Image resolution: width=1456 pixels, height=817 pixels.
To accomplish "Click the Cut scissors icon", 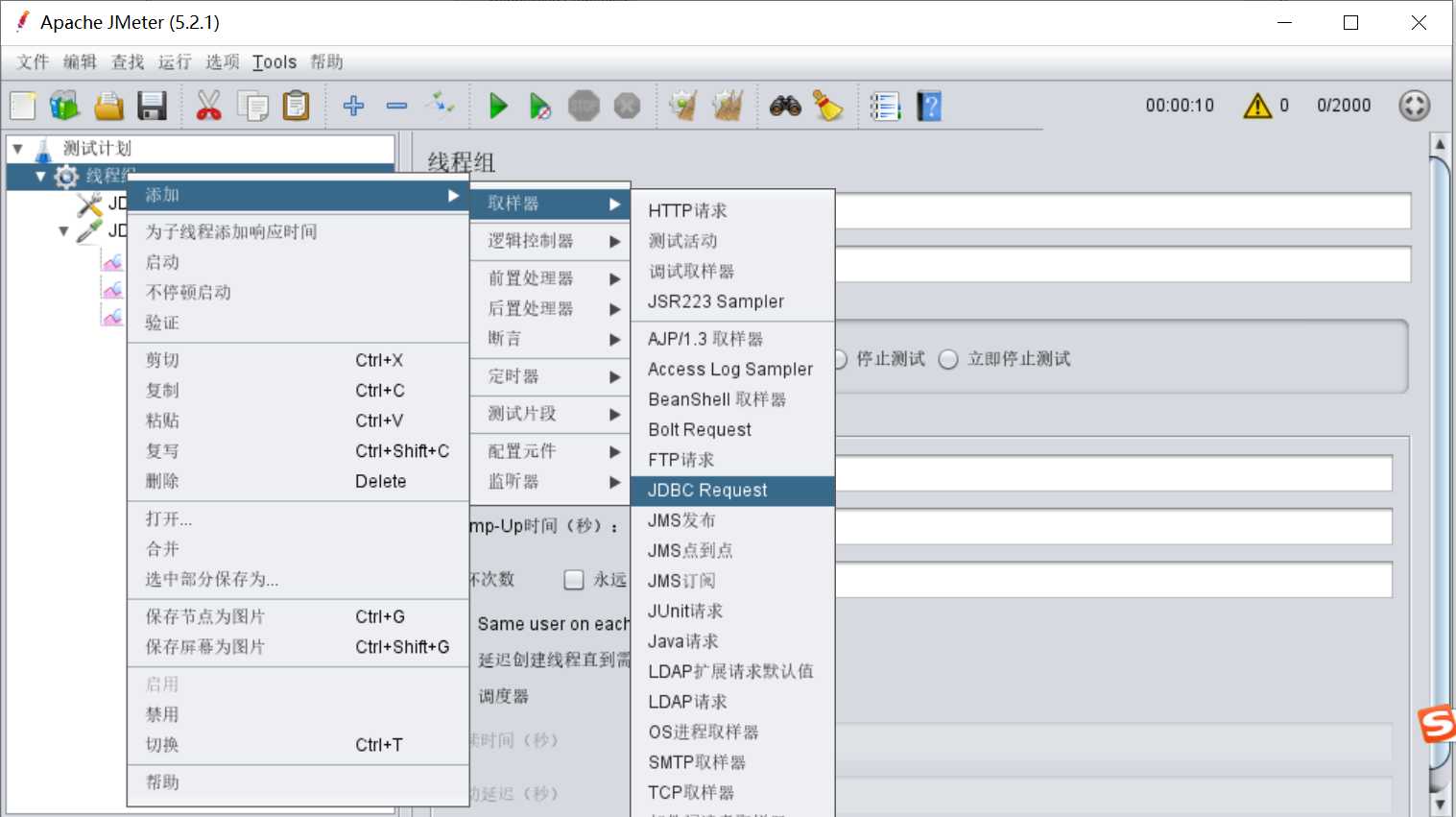I will [x=208, y=106].
